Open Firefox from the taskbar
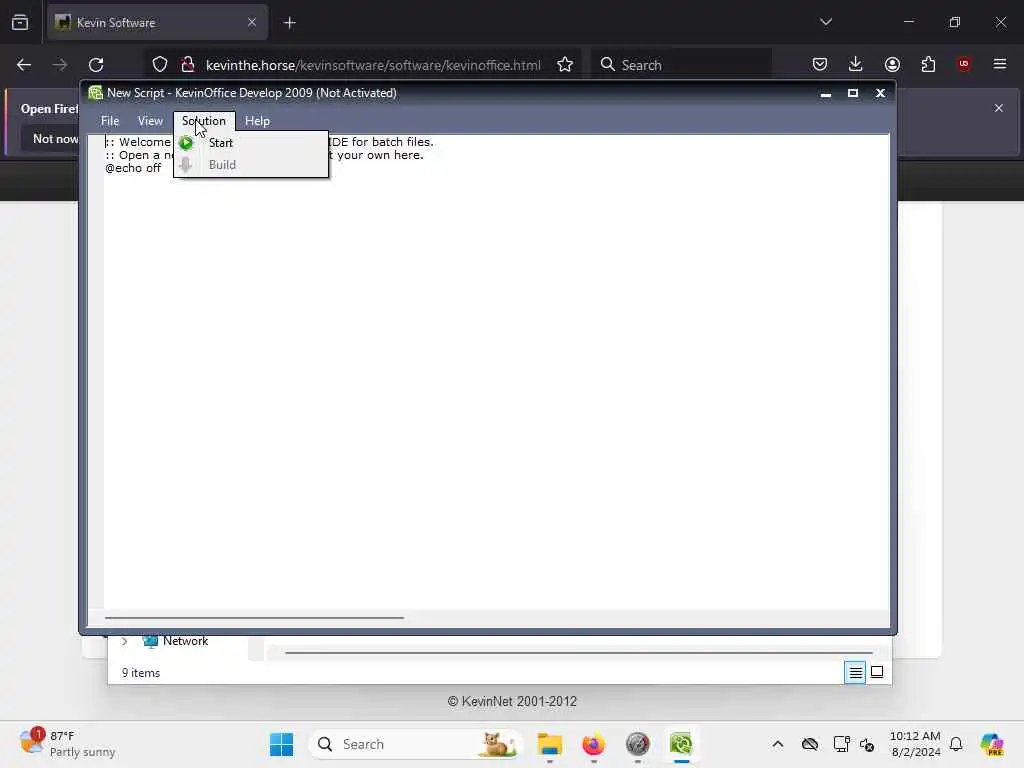The image size is (1024, 768). [x=594, y=744]
